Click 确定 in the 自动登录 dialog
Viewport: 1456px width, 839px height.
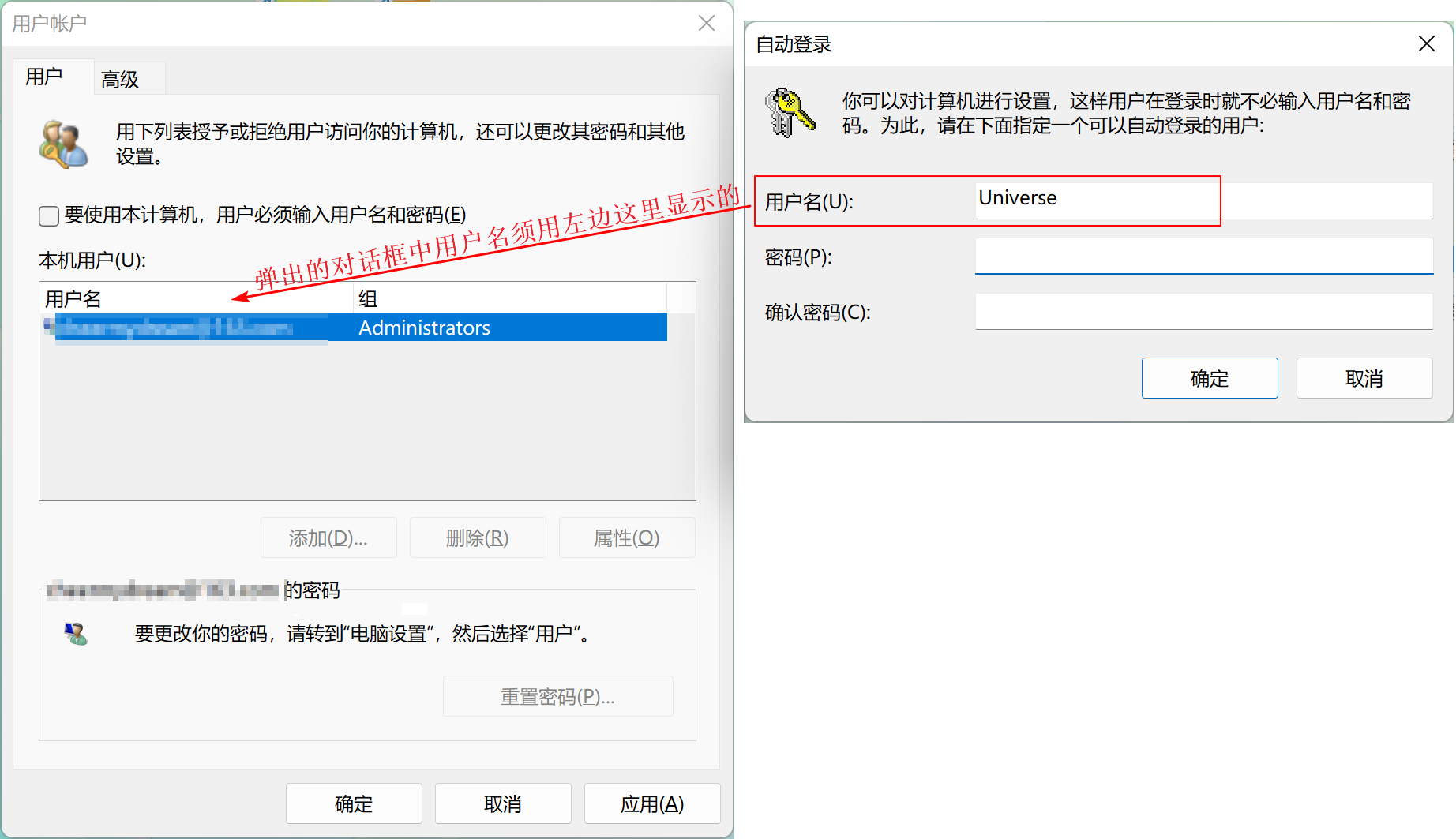pyautogui.click(x=1210, y=378)
